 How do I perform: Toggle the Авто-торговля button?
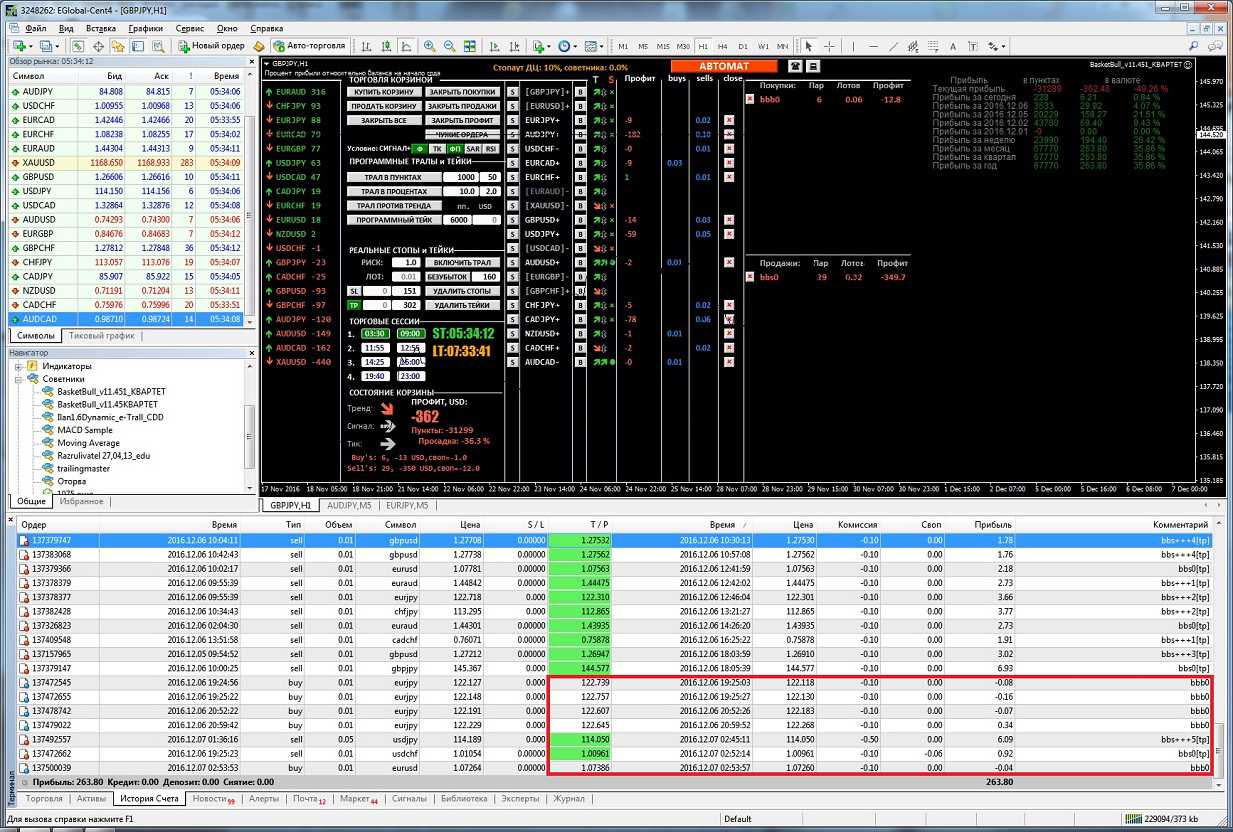pyautogui.click(x=308, y=46)
